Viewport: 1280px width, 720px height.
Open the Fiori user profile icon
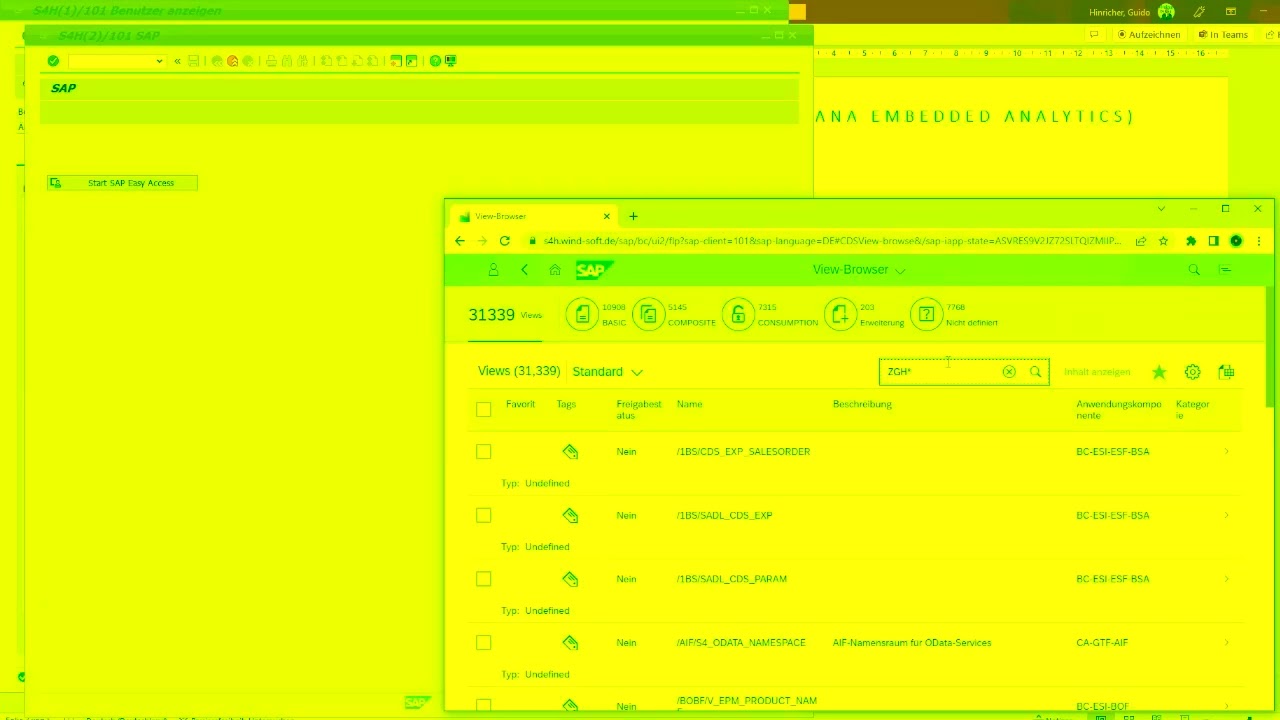[x=493, y=270]
